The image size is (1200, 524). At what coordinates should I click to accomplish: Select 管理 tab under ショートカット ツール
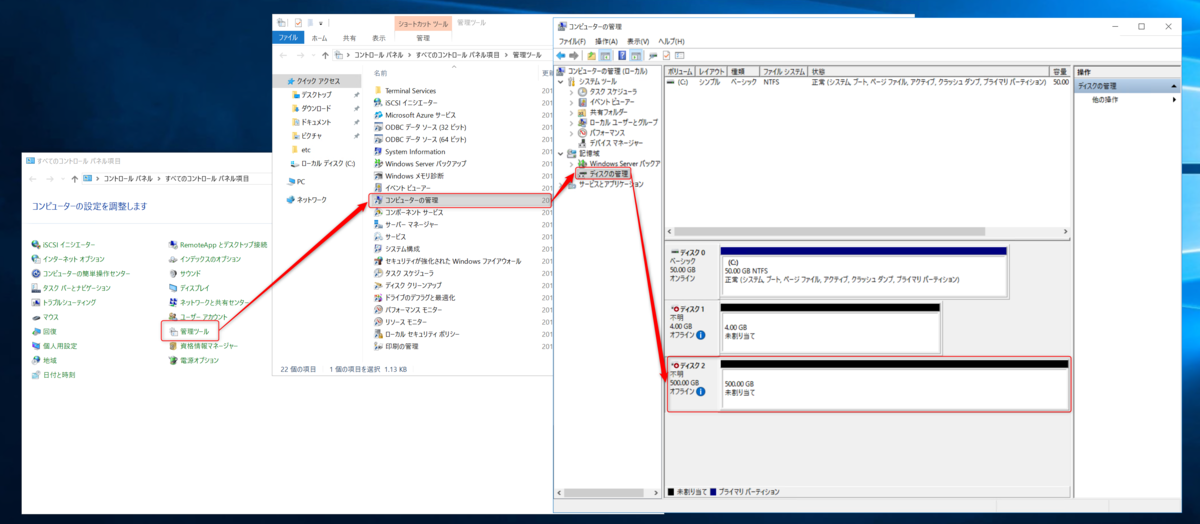tap(423, 37)
